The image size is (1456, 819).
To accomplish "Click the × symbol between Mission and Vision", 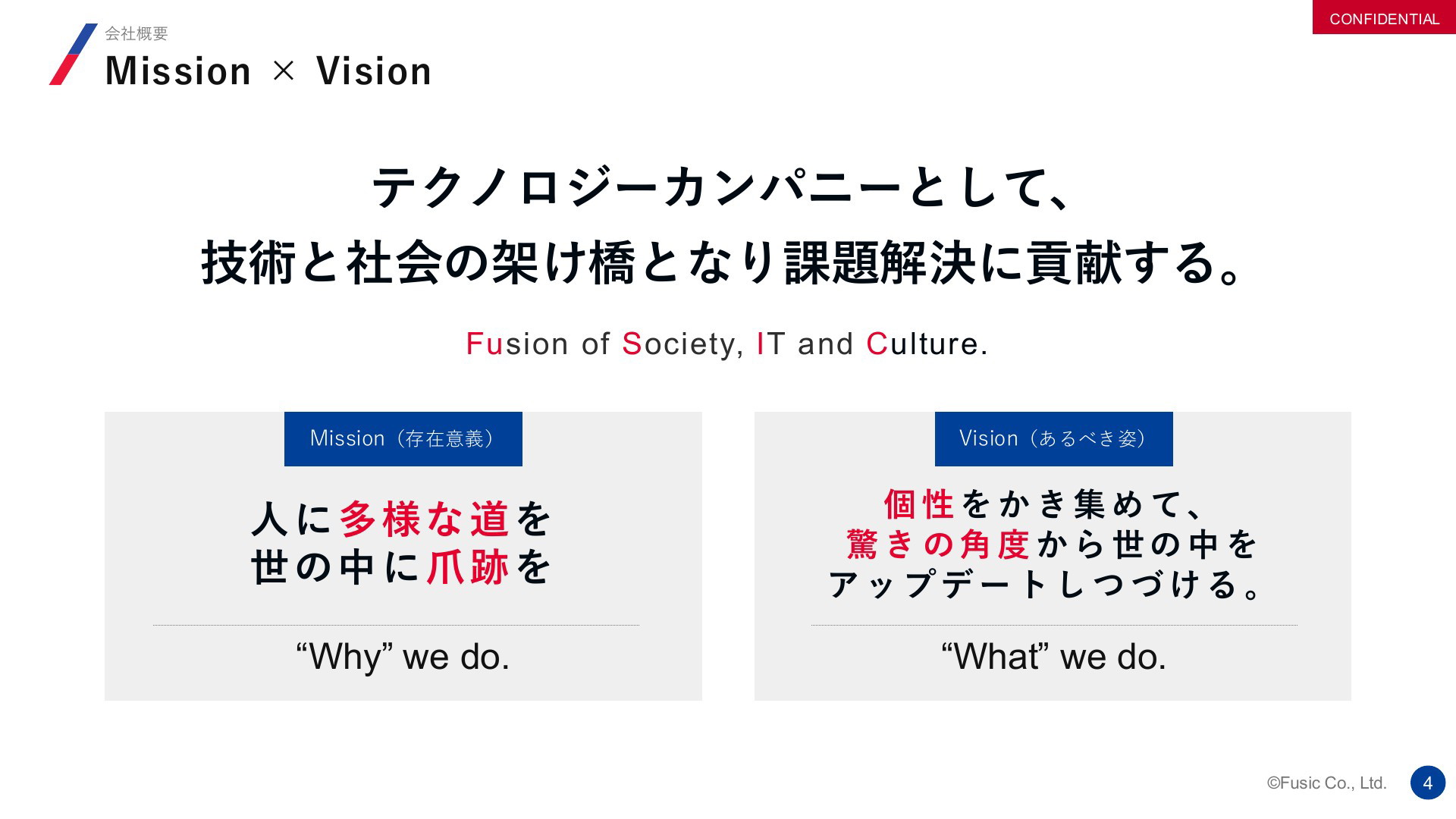I will [x=284, y=71].
